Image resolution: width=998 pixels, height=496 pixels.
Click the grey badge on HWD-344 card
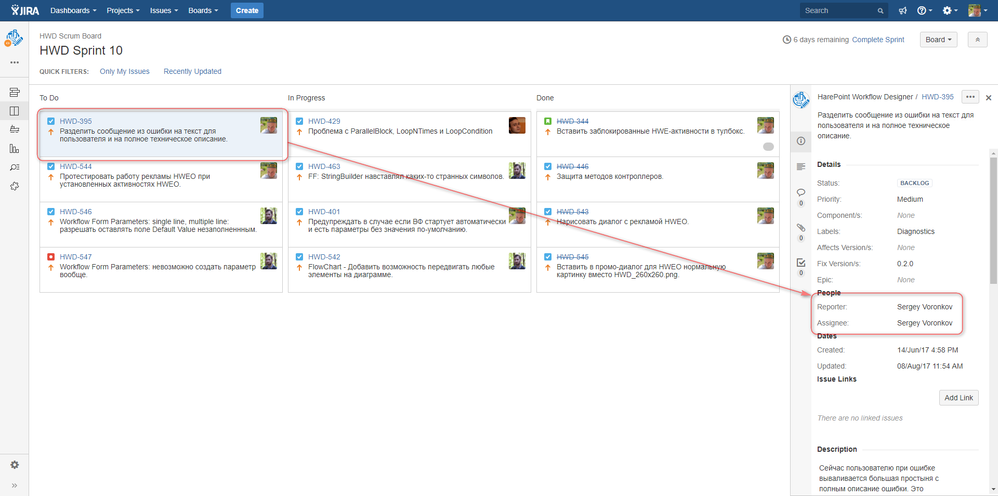[768, 146]
